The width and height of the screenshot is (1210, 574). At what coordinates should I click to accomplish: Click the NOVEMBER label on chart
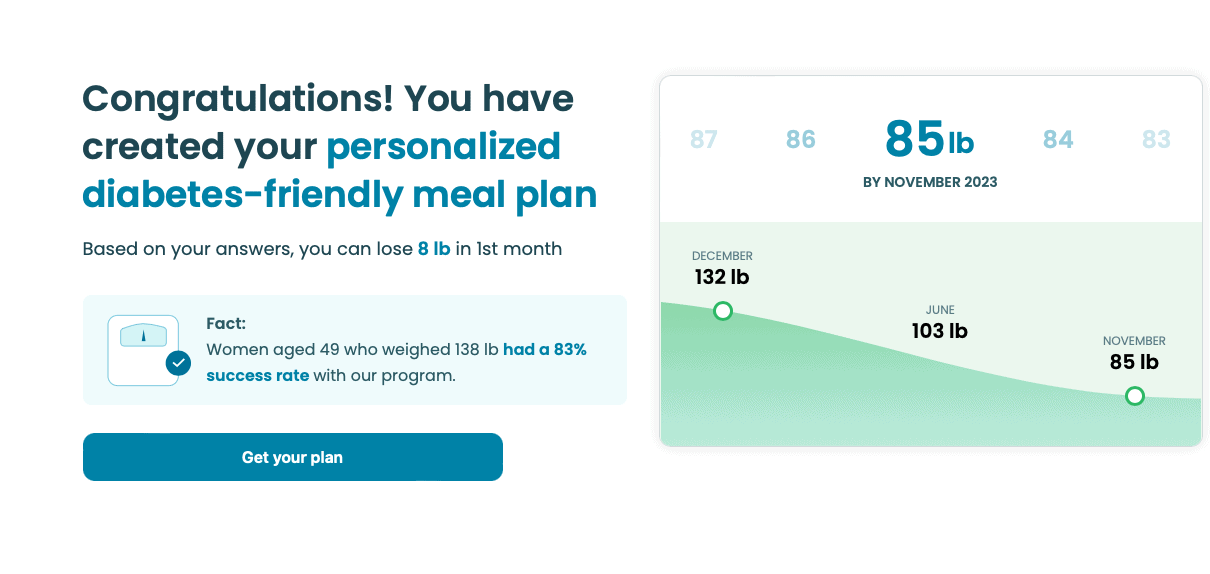pyautogui.click(x=1134, y=341)
